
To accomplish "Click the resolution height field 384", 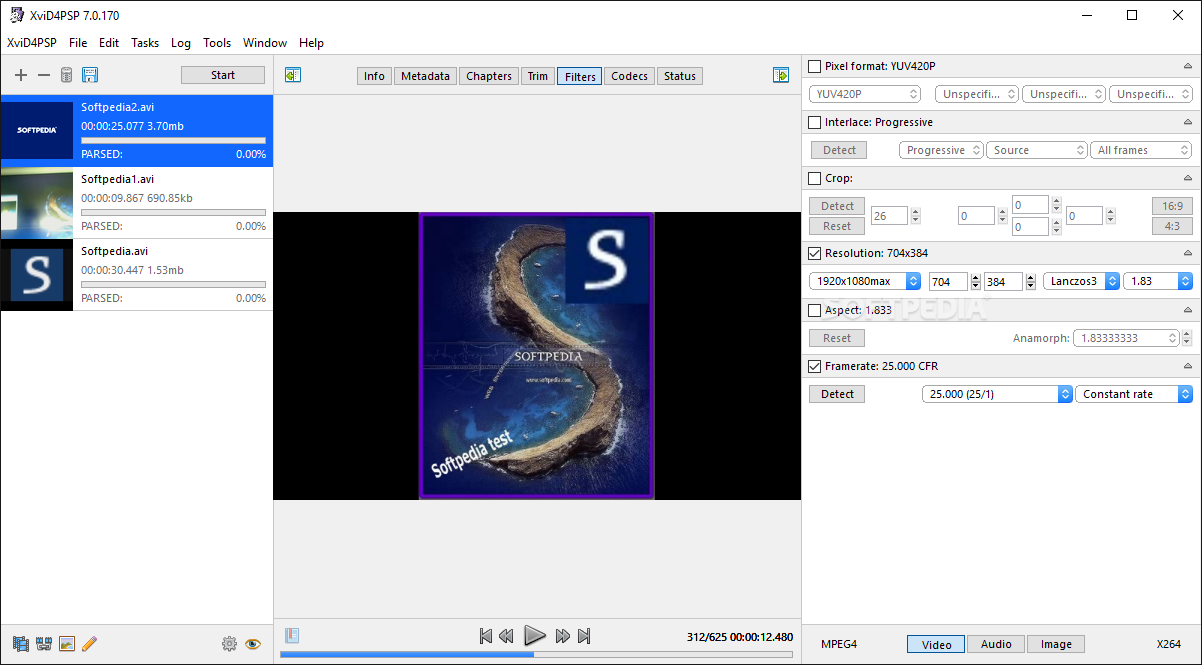I will coord(1003,282).
